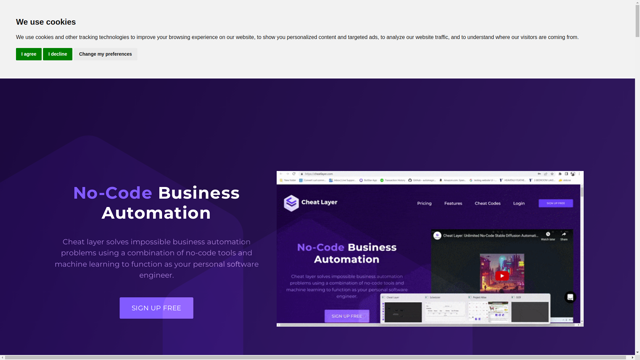Click the vertical scrollbar down arrow
The width and height of the screenshot is (640, 360).
pos(637,352)
